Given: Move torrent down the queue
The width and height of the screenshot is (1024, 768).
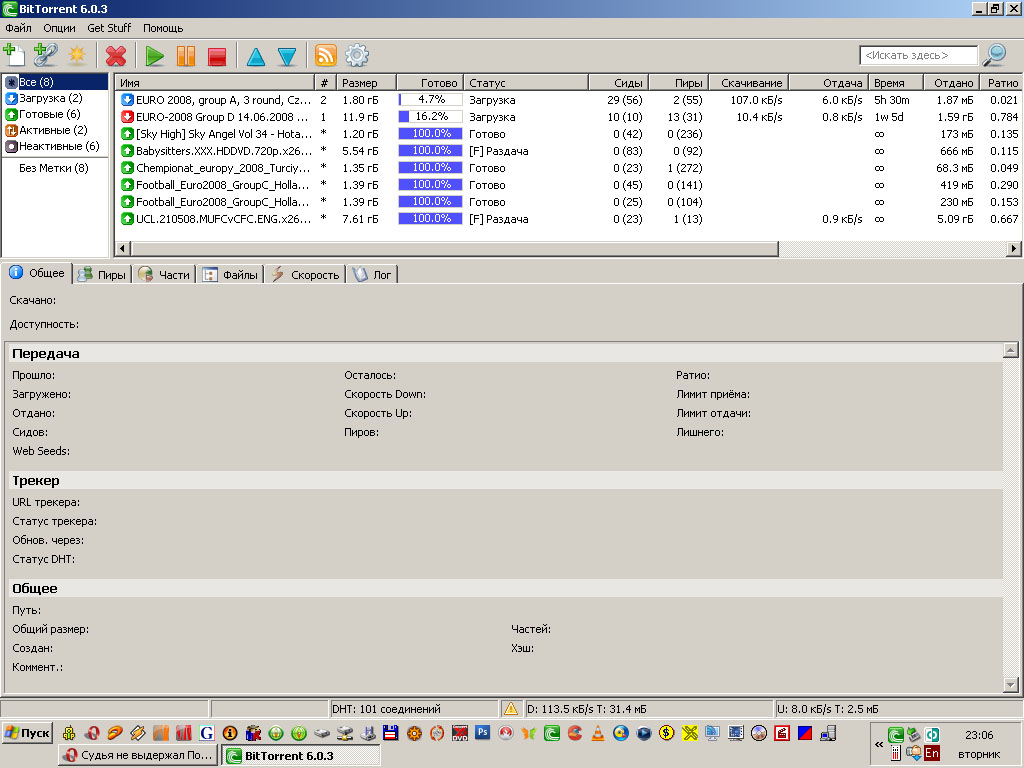Looking at the screenshot, I should pyautogui.click(x=287, y=56).
